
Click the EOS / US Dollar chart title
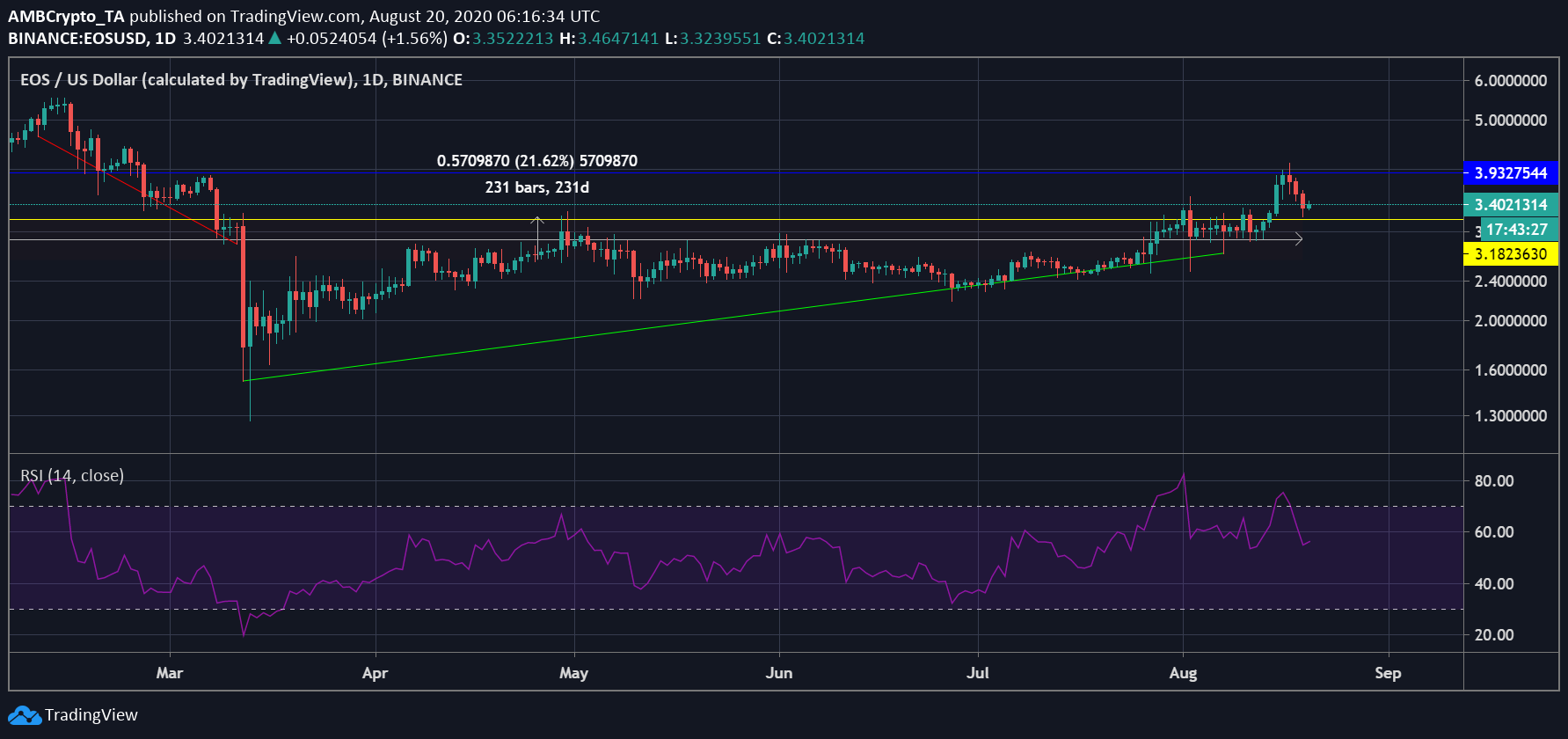click(x=241, y=80)
